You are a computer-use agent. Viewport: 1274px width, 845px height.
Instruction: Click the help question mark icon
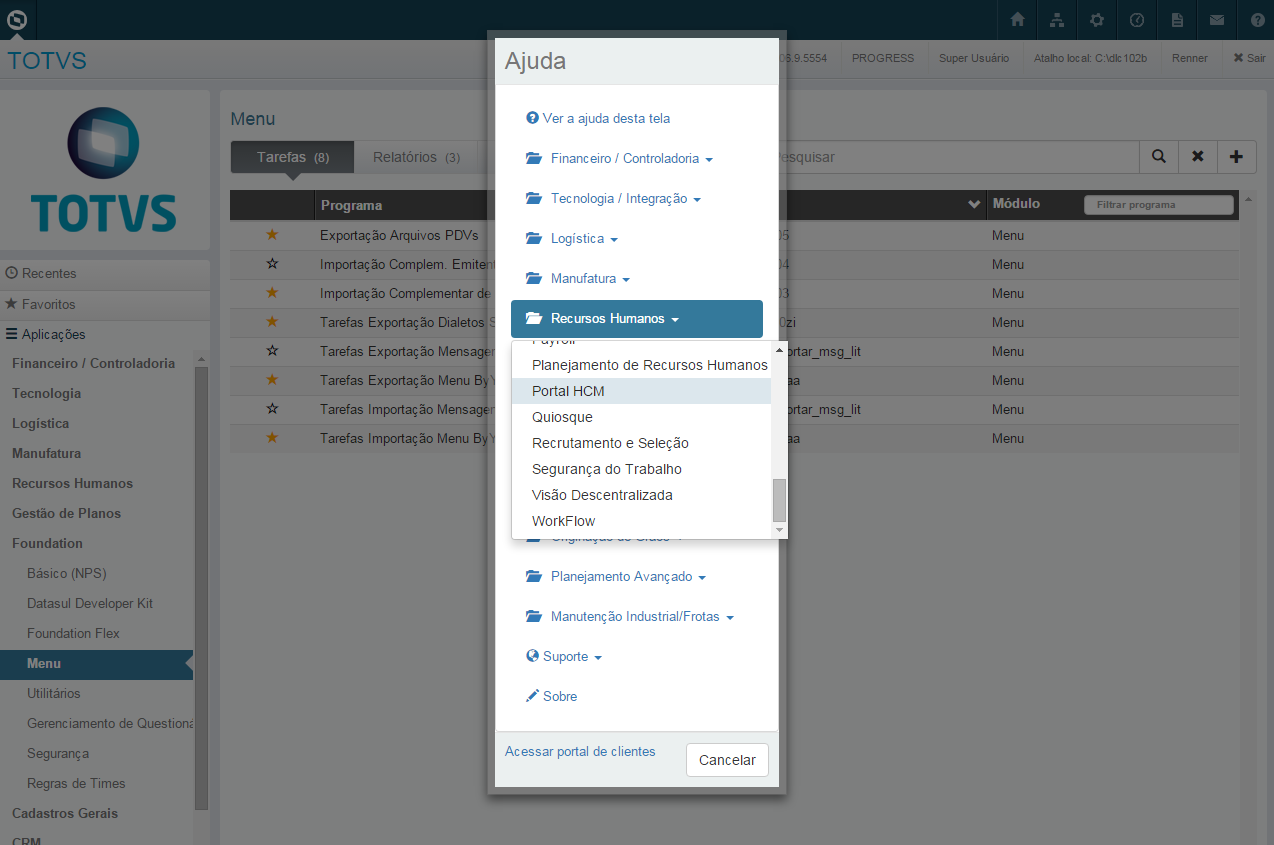[x=1256, y=20]
